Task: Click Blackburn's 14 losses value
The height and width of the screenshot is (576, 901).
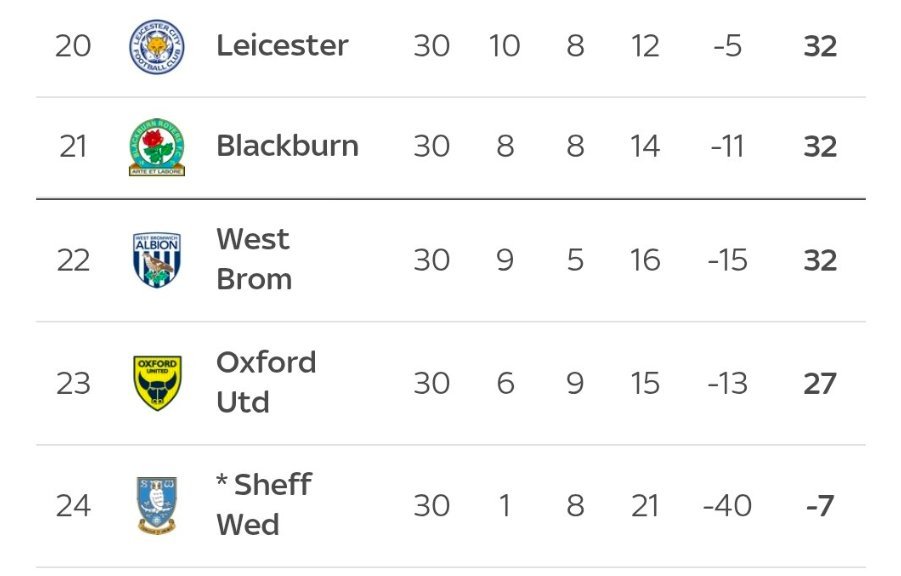Action: (645, 147)
